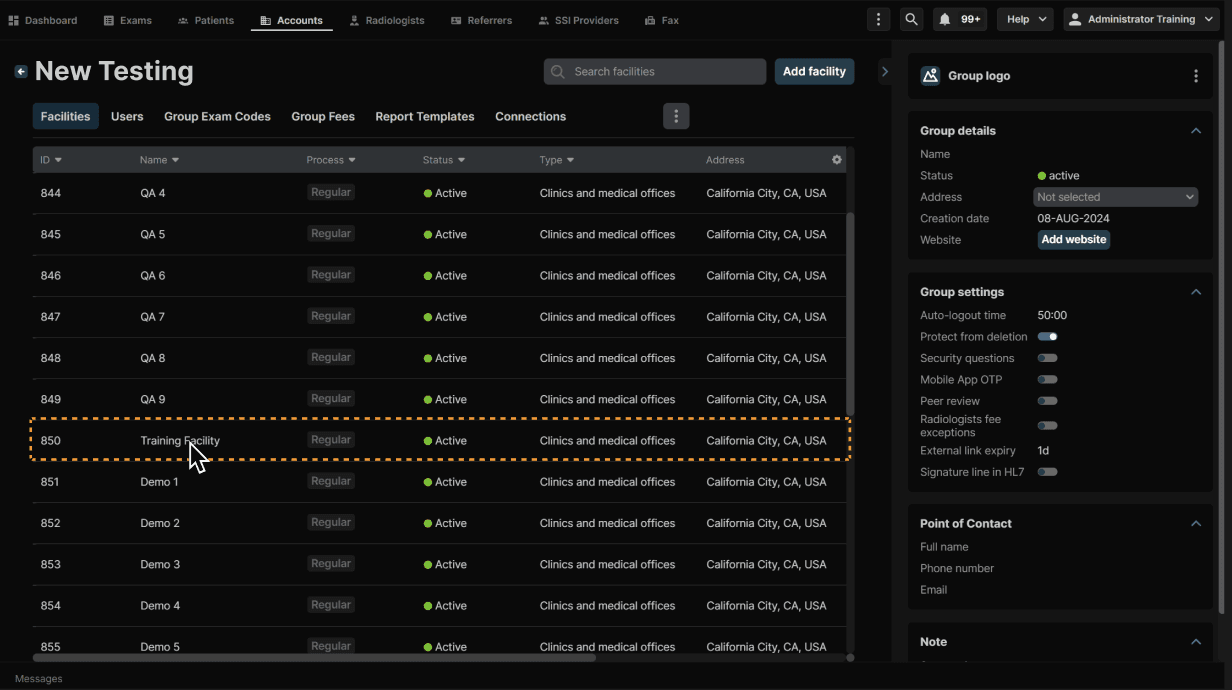Sort by Name column header
The width and height of the screenshot is (1232, 690).
[x=160, y=160]
